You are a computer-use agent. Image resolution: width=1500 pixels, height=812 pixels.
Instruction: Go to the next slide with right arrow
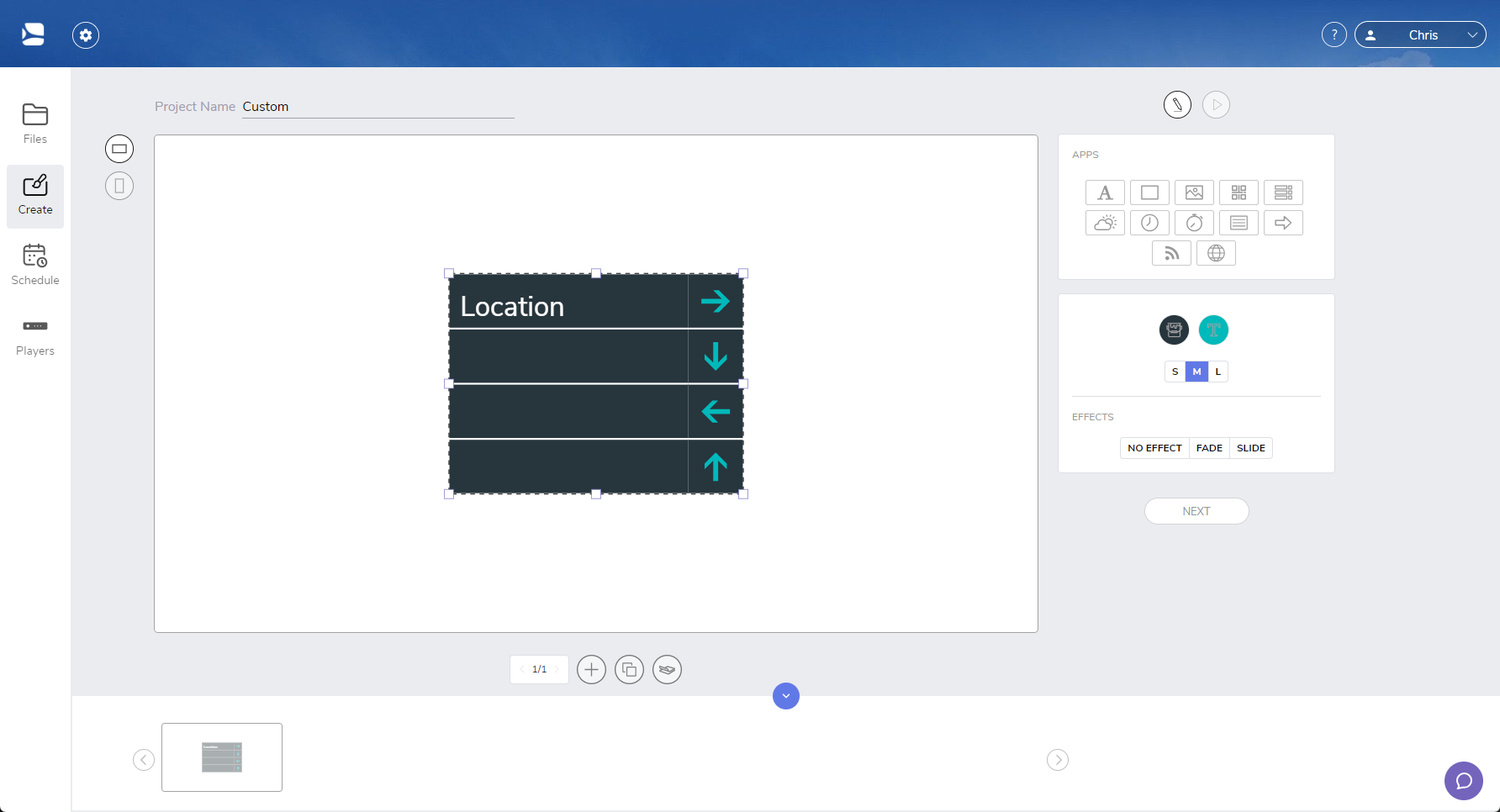pos(1058,759)
